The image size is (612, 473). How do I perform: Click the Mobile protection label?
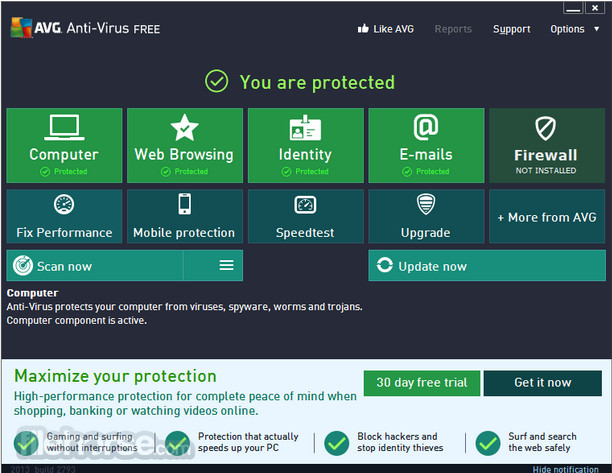click(184, 233)
